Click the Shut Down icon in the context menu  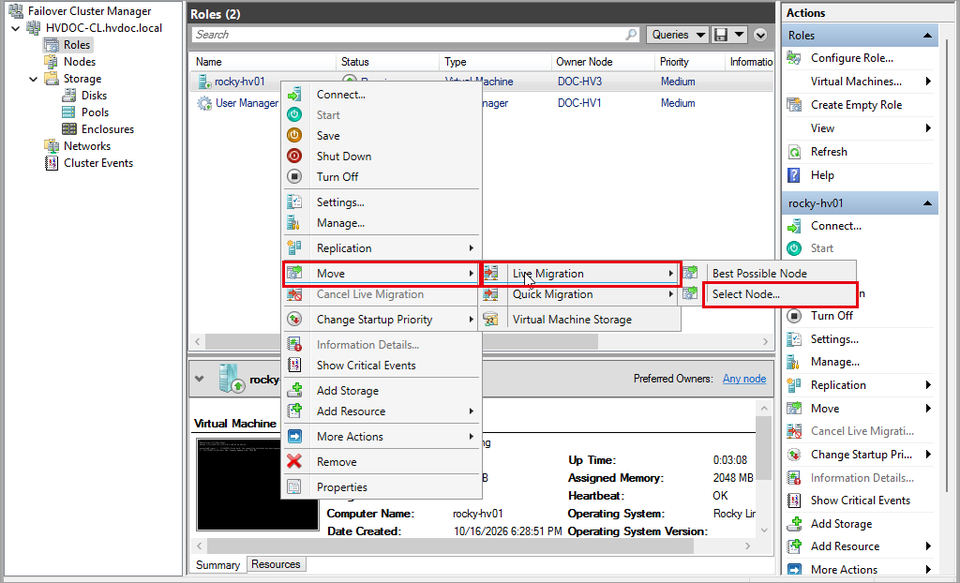294,156
